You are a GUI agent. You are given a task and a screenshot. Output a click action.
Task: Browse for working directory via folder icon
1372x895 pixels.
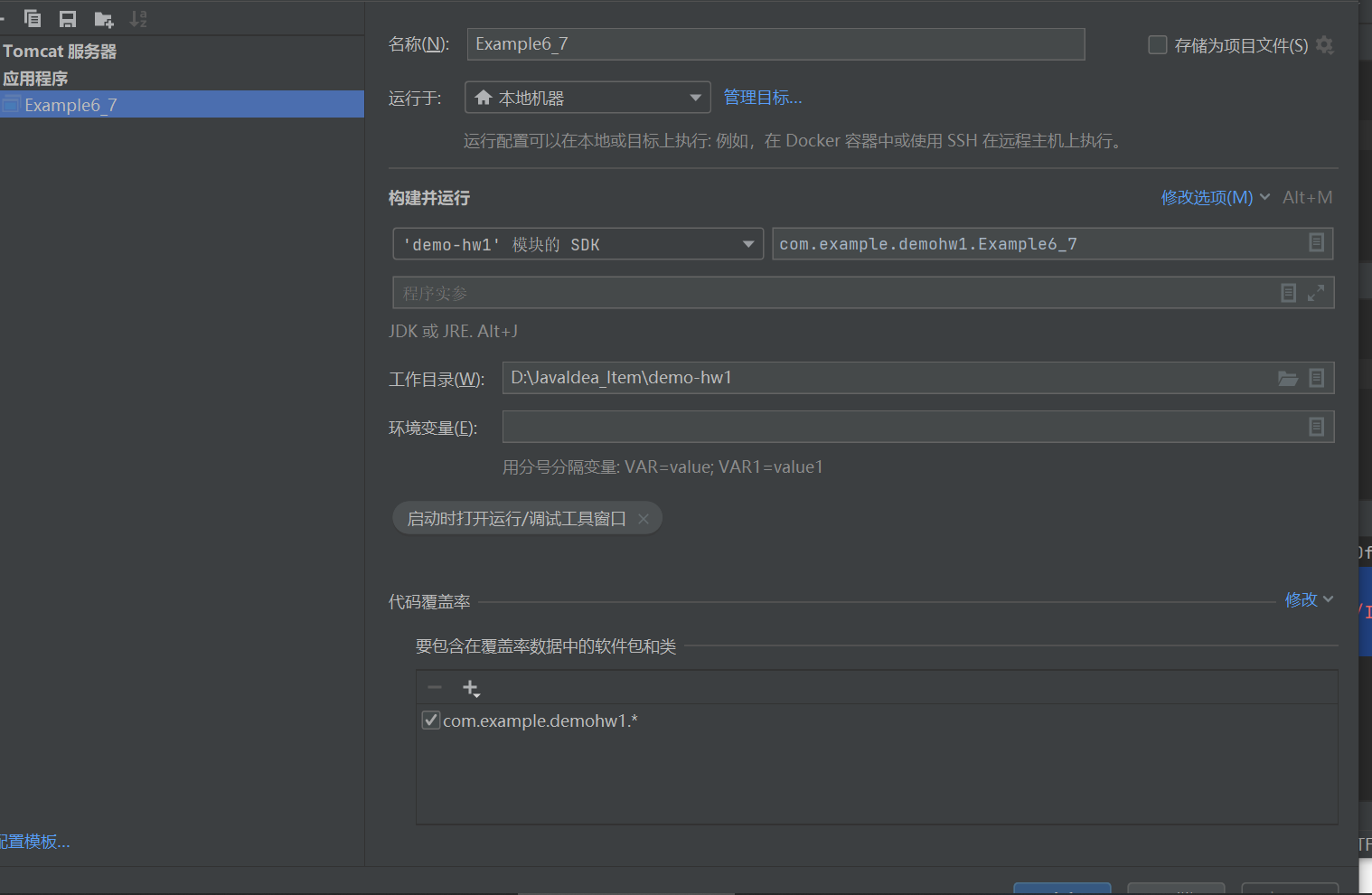click(x=1287, y=378)
